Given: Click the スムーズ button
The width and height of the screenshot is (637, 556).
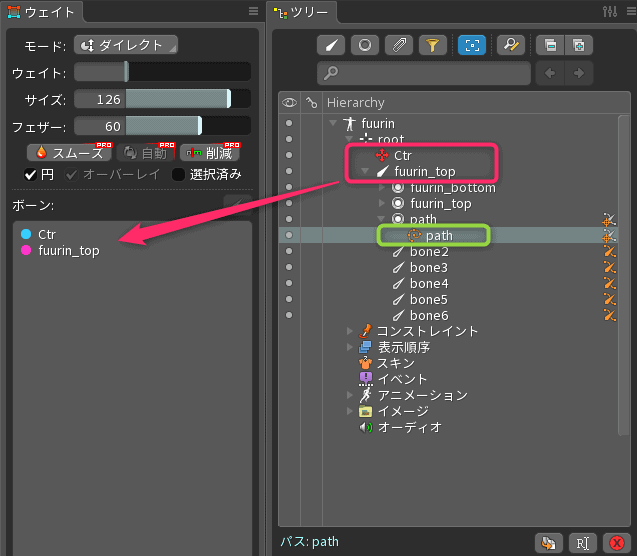Looking at the screenshot, I should click(68, 153).
